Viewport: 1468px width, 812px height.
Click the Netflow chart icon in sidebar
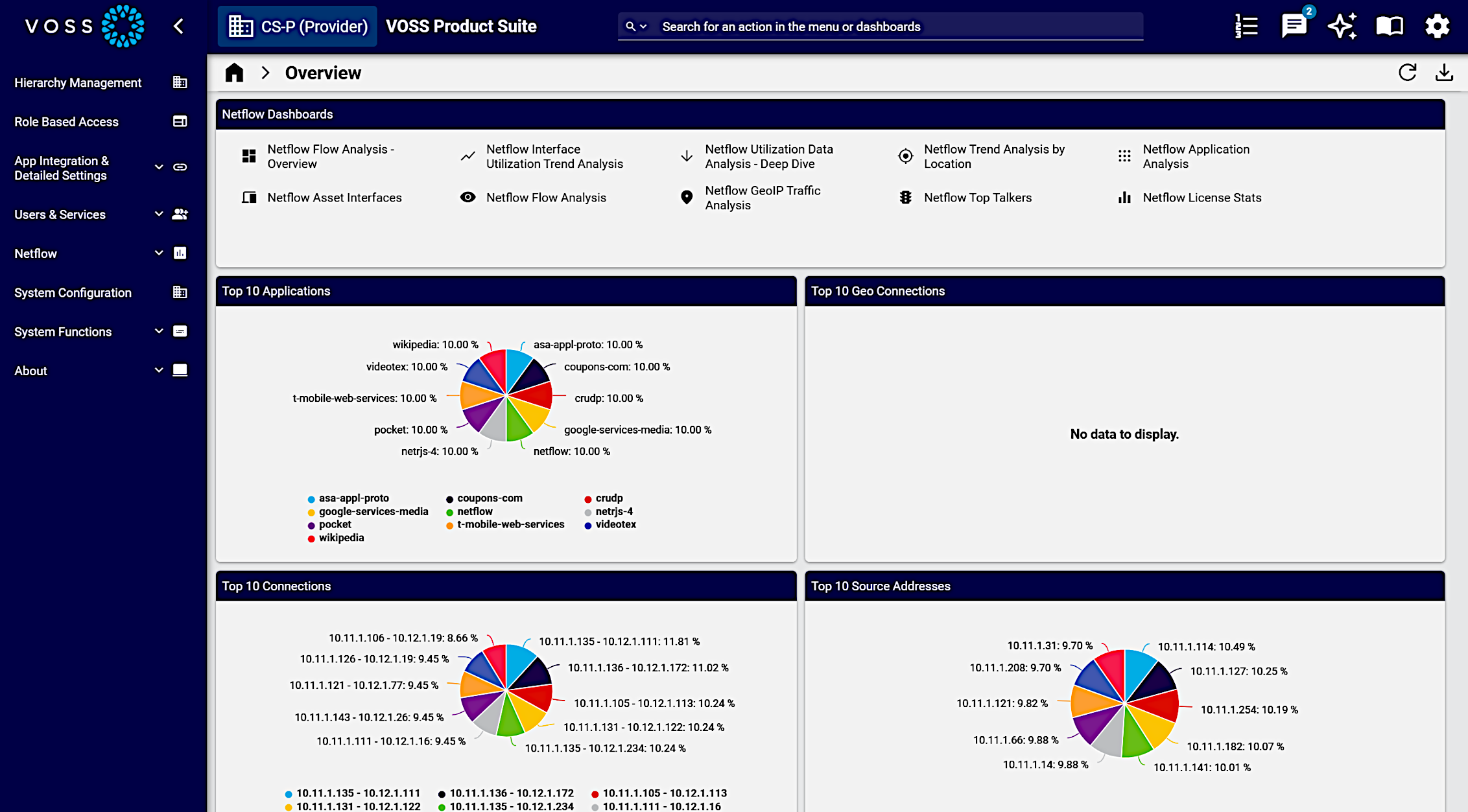[x=180, y=253]
